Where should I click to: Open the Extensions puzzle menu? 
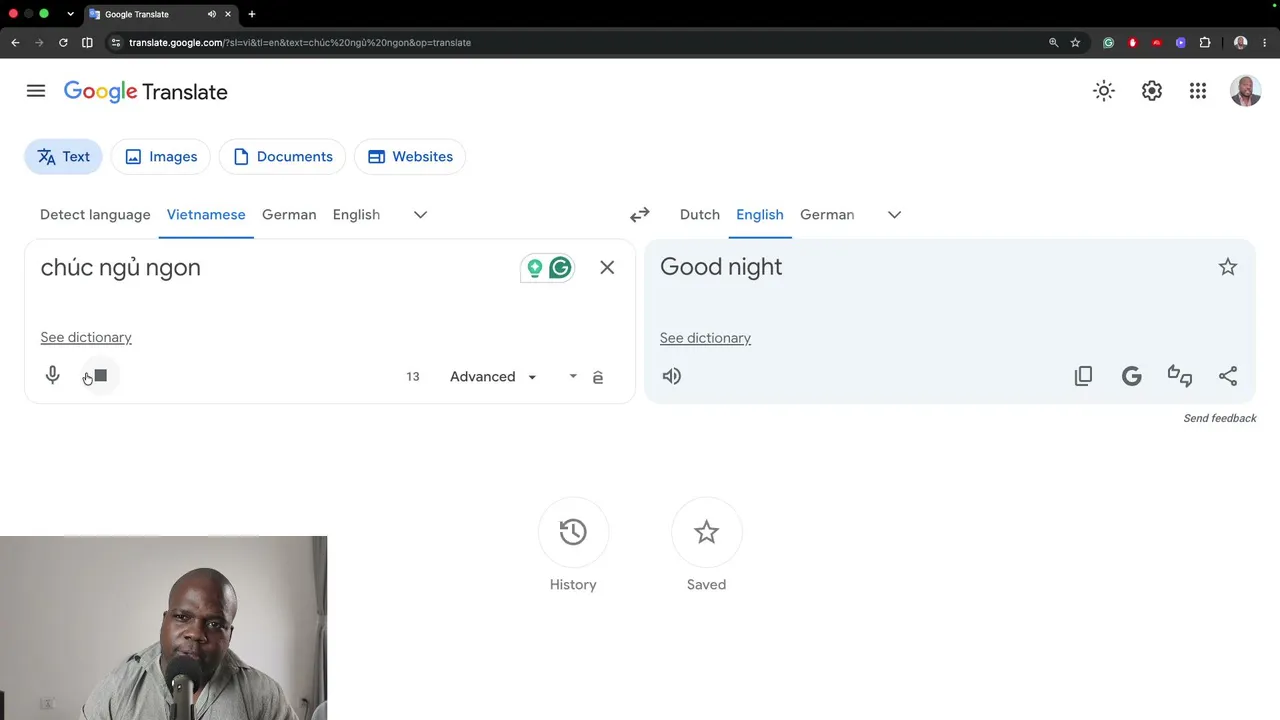click(x=1205, y=43)
